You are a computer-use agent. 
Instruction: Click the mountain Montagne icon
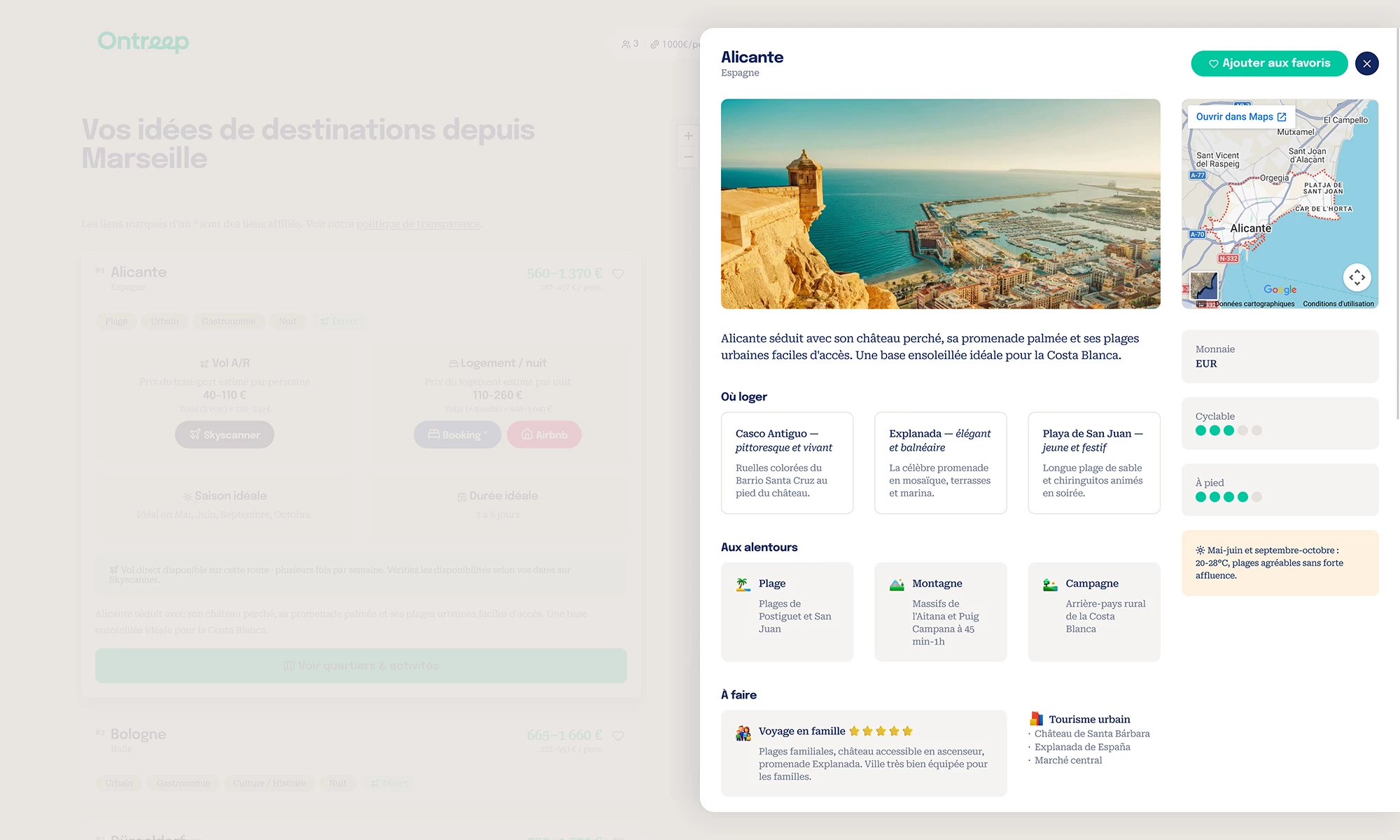(897, 584)
